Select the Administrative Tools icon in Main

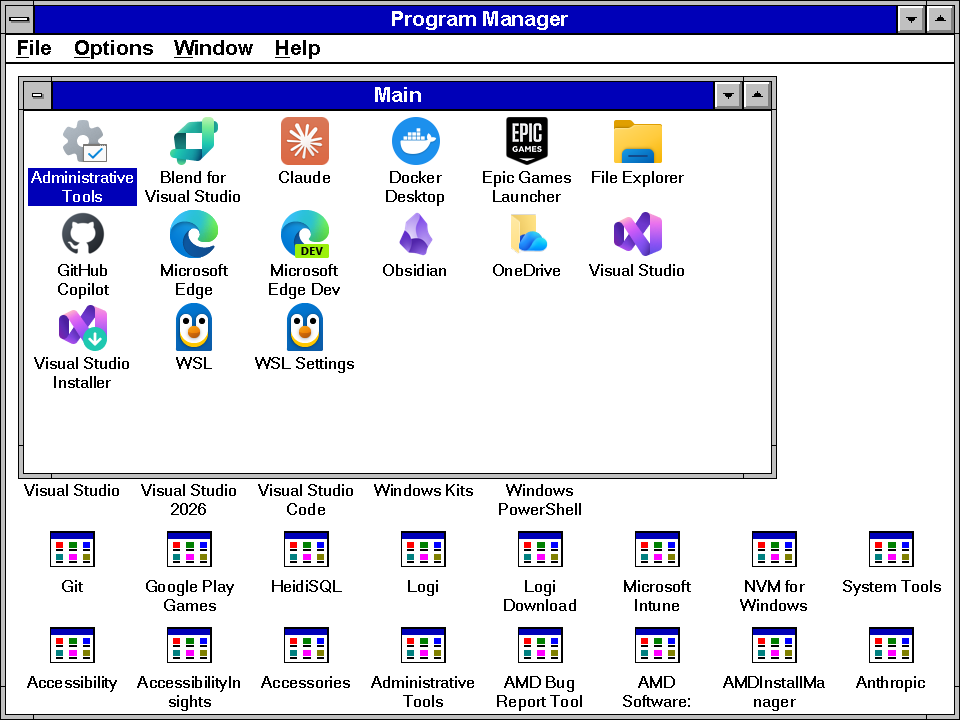pos(84,141)
